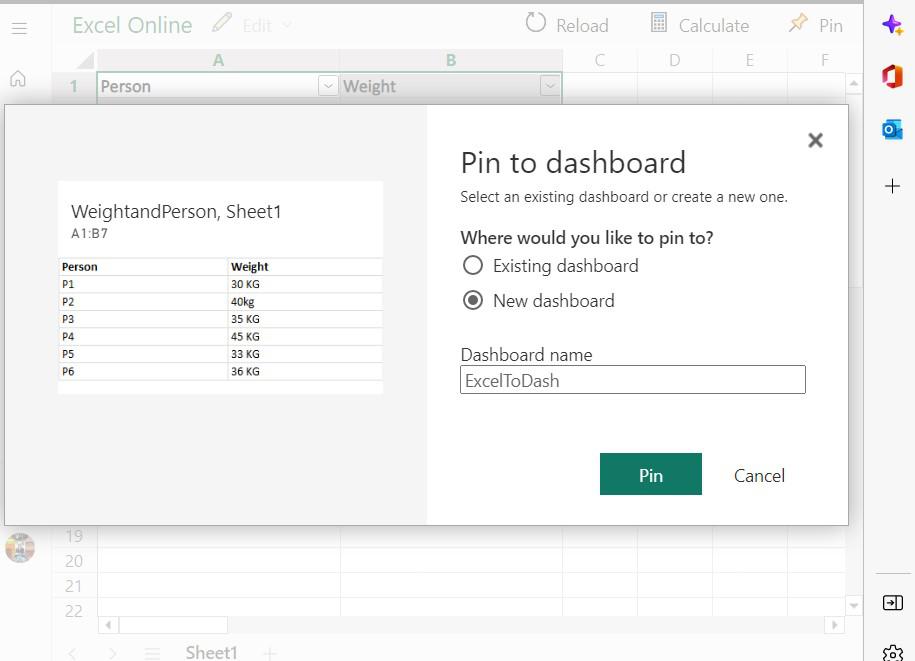Add a new sheet with plus

pyautogui.click(x=270, y=653)
